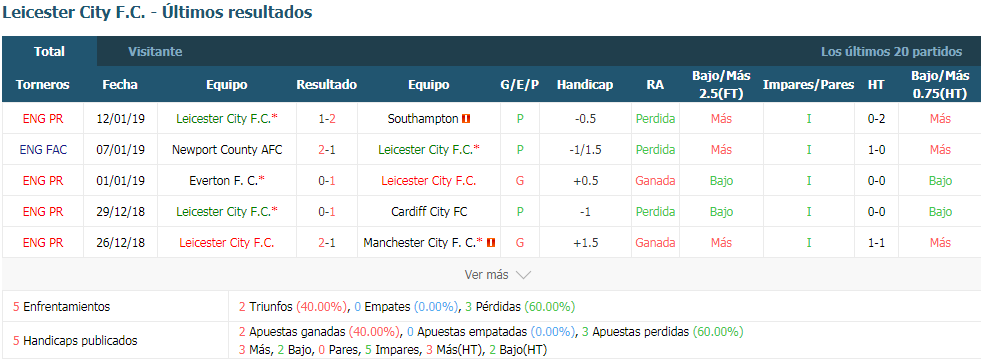Open Cardiff City FC team page
Screen dimensions: 981x361
point(429,211)
